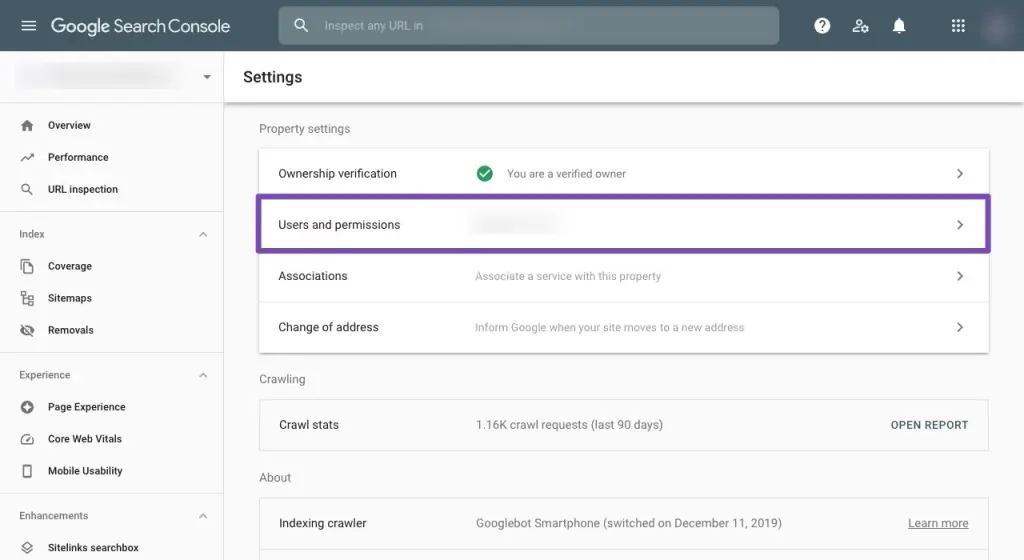Open the account profile avatar
The height and width of the screenshot is (560, 1024).
(997, 26)
